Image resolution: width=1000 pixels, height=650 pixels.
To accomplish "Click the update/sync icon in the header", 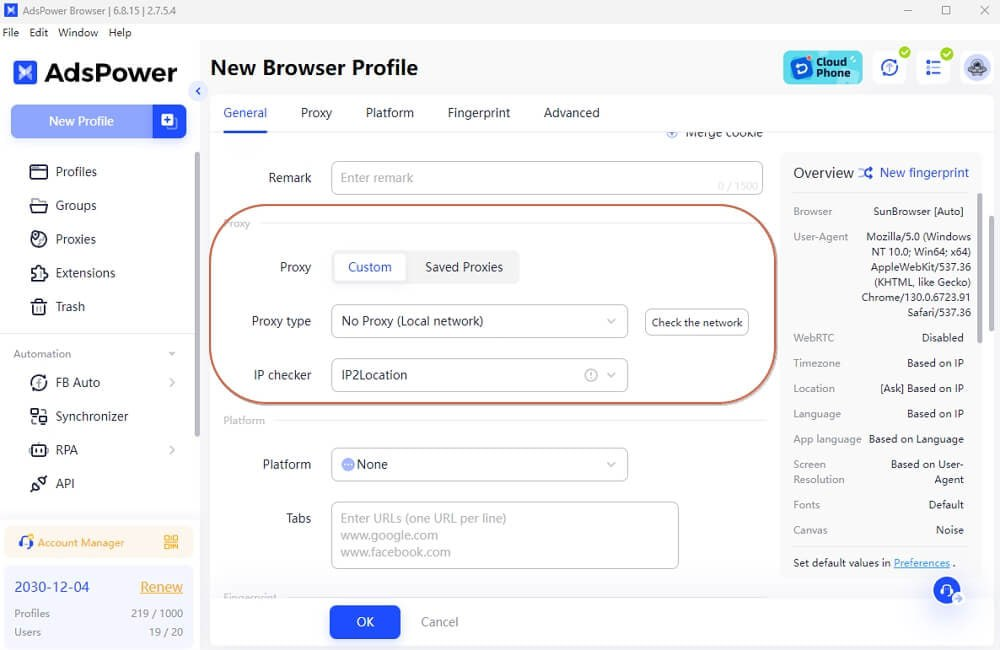I will [890, 68].
